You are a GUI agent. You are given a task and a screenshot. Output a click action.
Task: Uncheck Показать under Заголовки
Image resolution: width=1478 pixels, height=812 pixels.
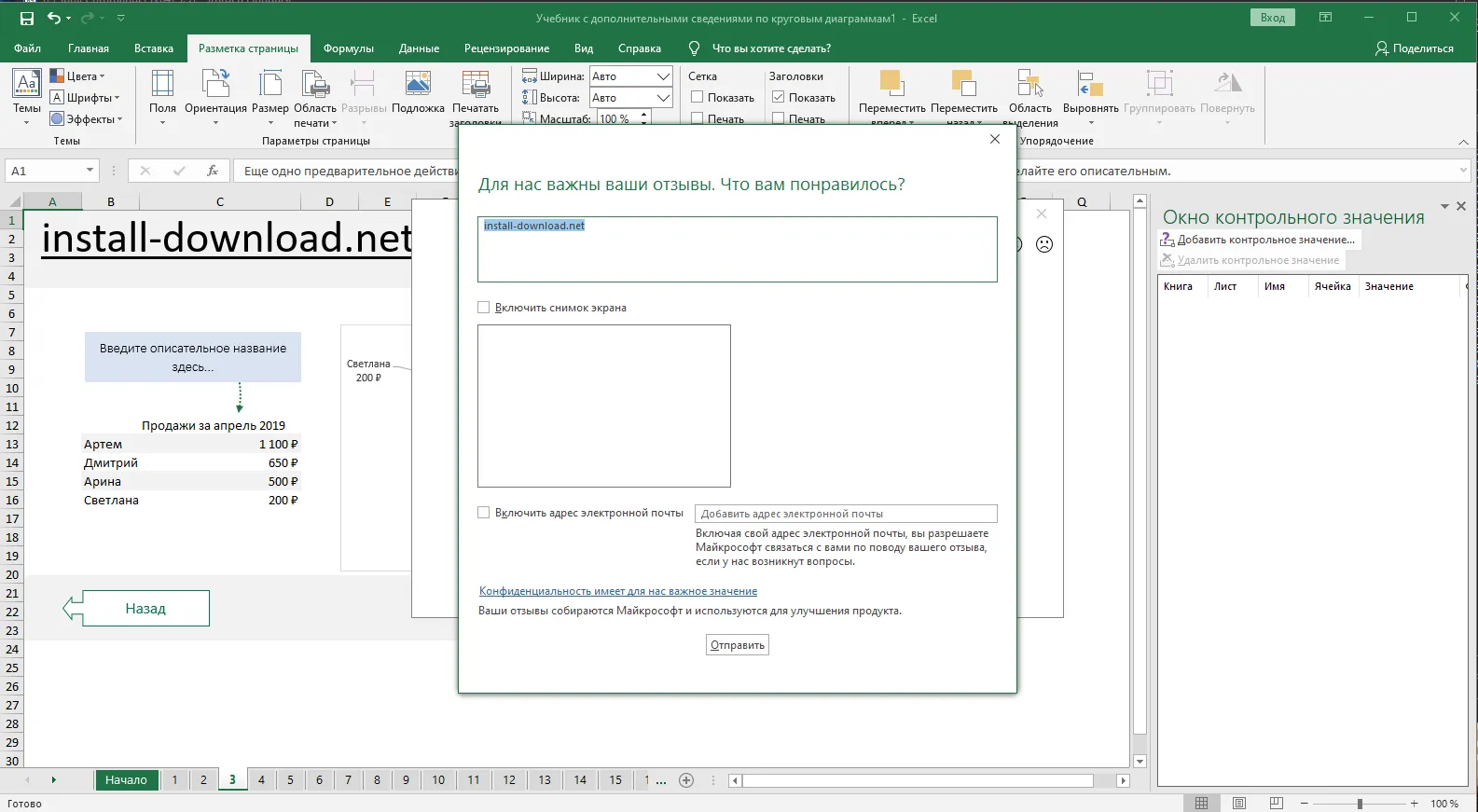[x=778, y=97]
